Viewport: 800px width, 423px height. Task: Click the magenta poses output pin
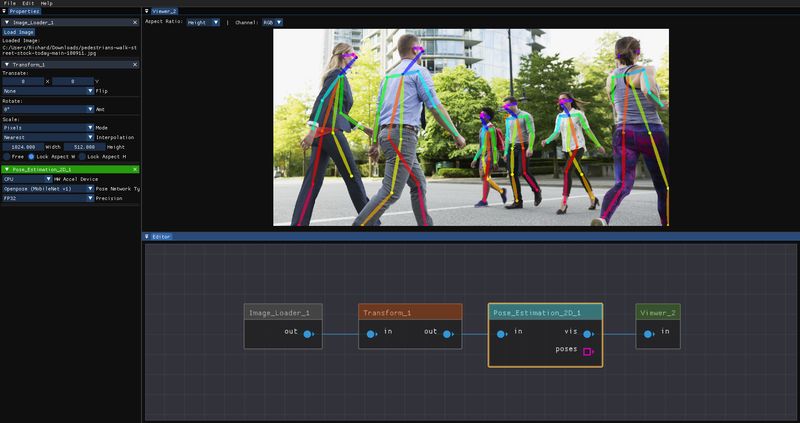tap(589, 351)
